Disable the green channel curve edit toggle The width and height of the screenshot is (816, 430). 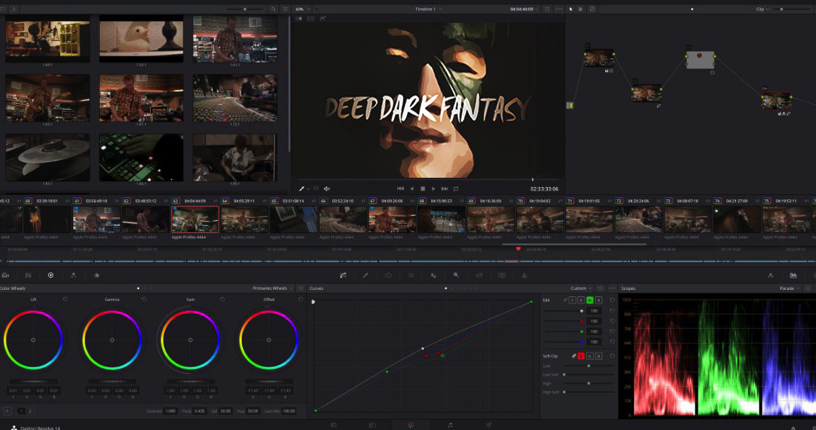[590, 300]
